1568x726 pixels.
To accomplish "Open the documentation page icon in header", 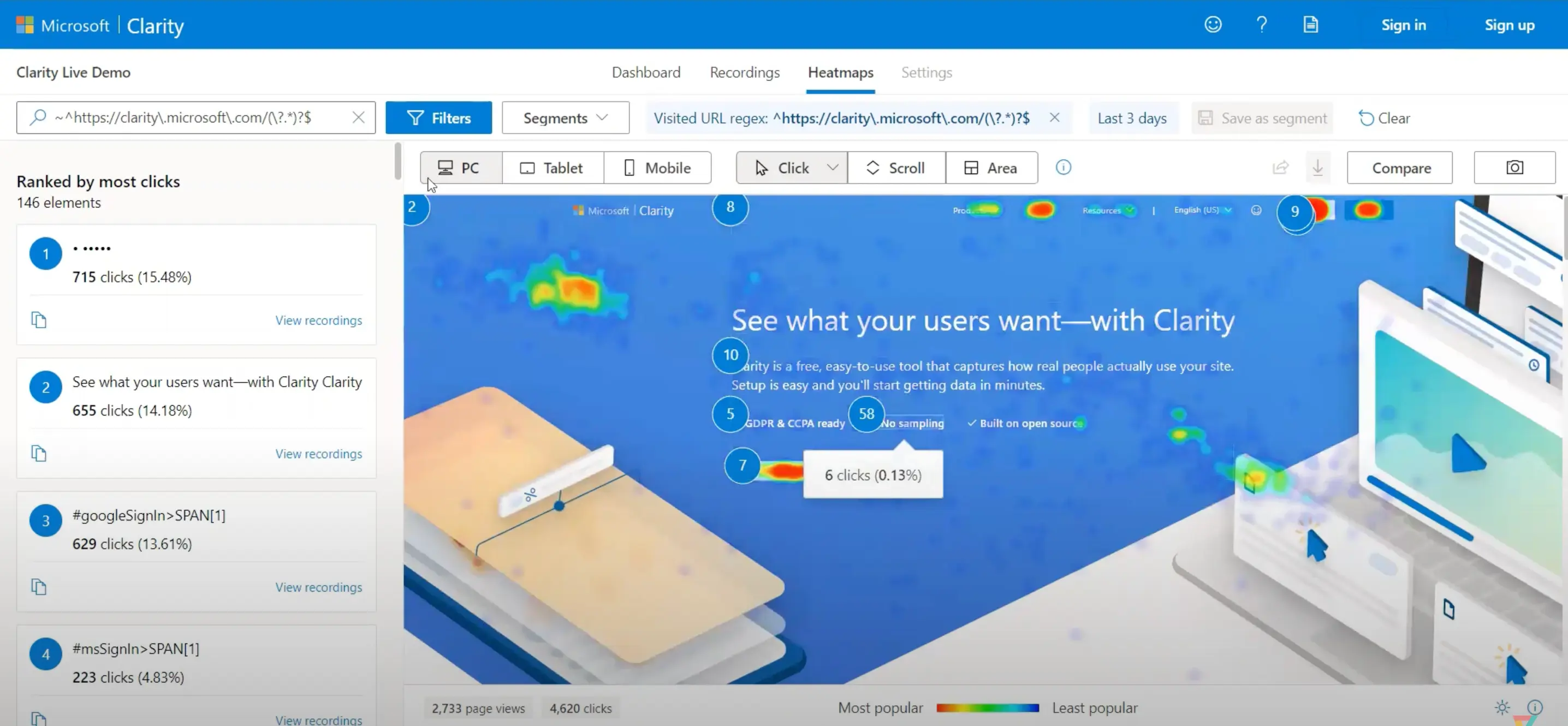I will pos(1310,25).
